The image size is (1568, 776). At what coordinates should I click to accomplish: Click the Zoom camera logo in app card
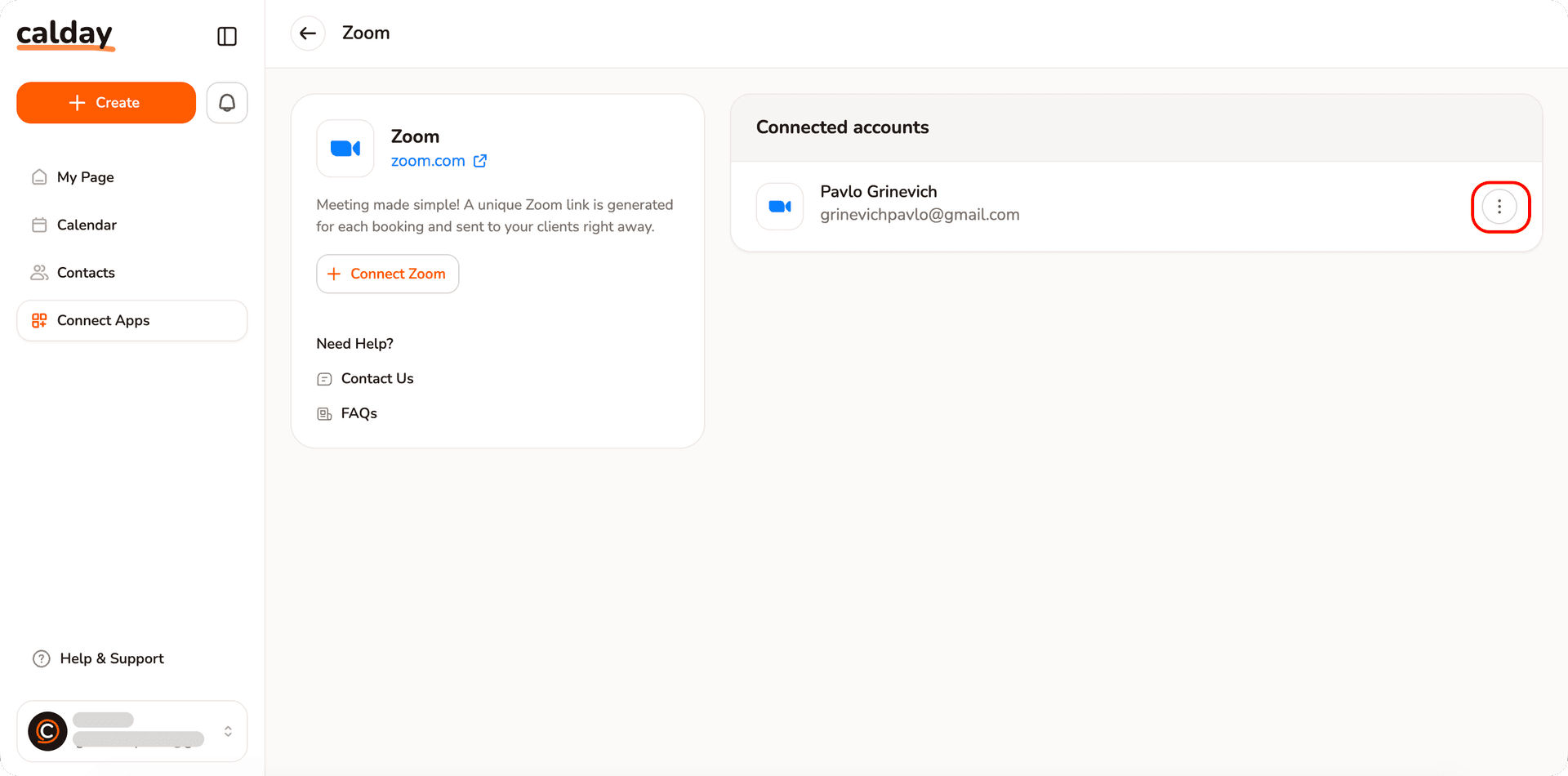pyautogui.click(x=345, y=149)
